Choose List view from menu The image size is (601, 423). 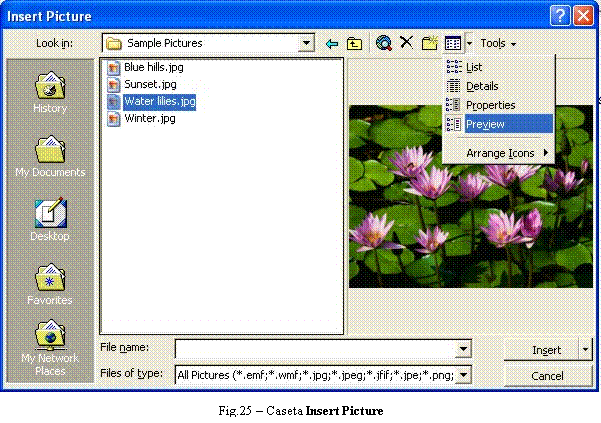(475, 67)
